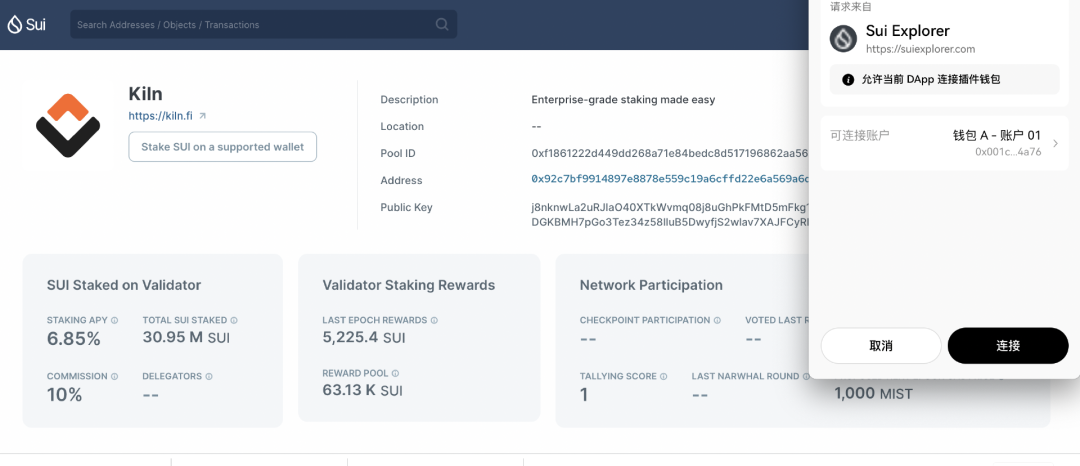Click the Enterprise-grade staking made easy description
The height and width of the screenshot is (466, 1080).
click(623, 100)
